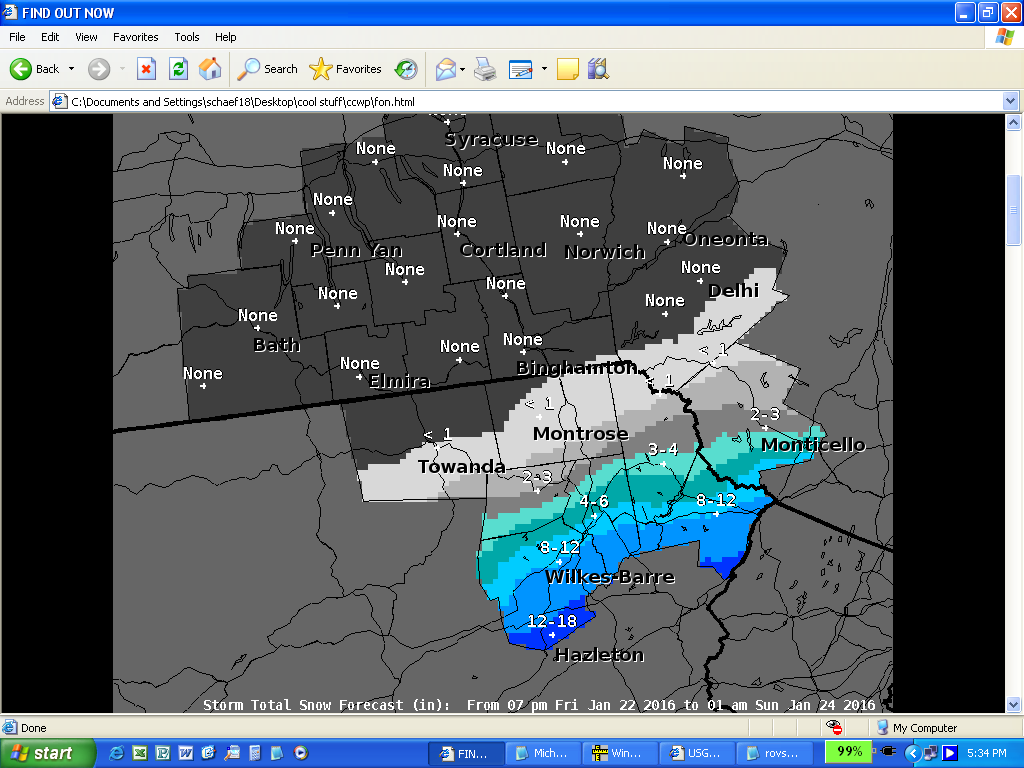The width and height of the screenshot is (1024, 768).
Task: Switch to the Win... taskbar window
Action: tap(620, 753)
